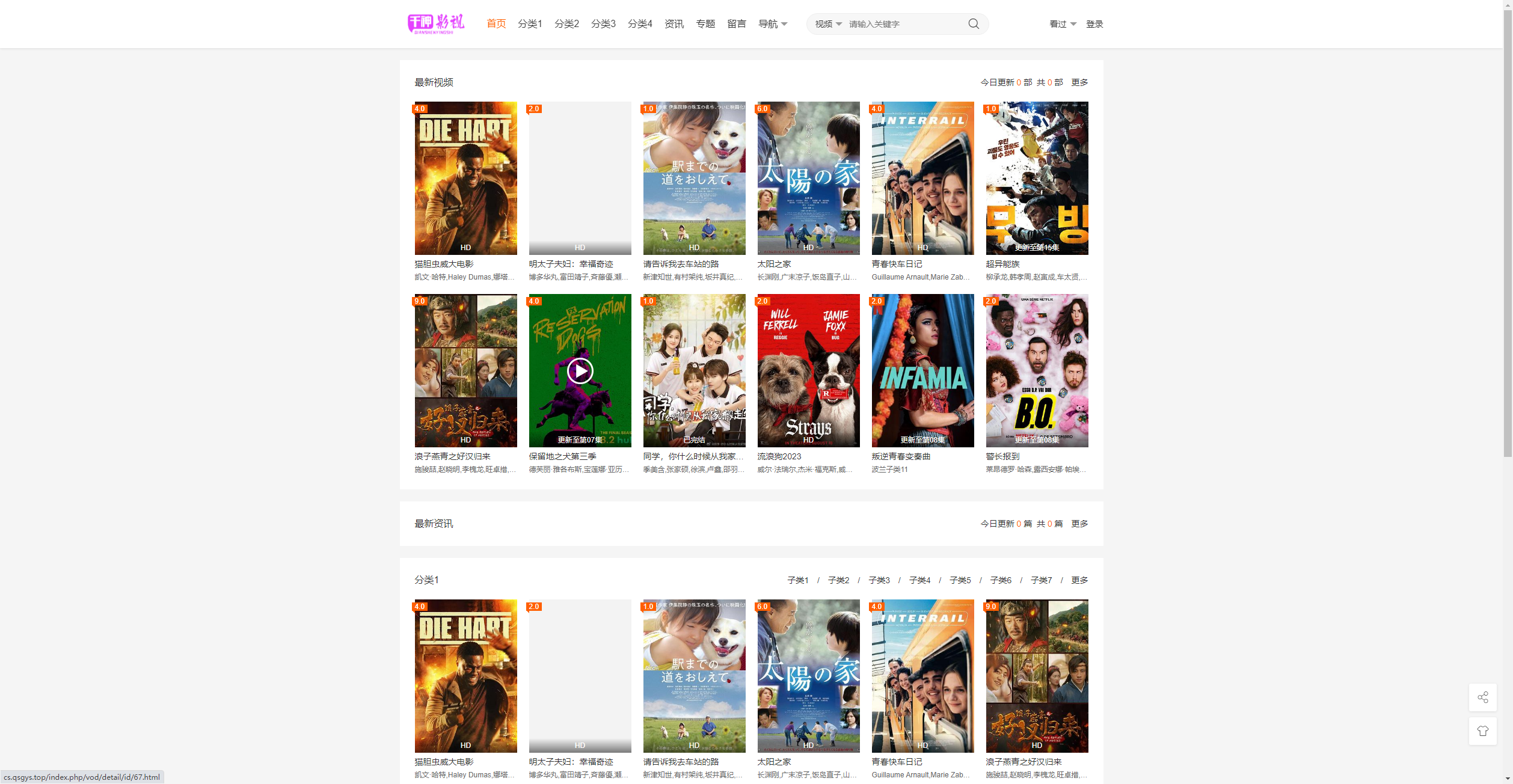Click the 超异能族 title link
The image size is (1513, 784).
pos(1002,264)
